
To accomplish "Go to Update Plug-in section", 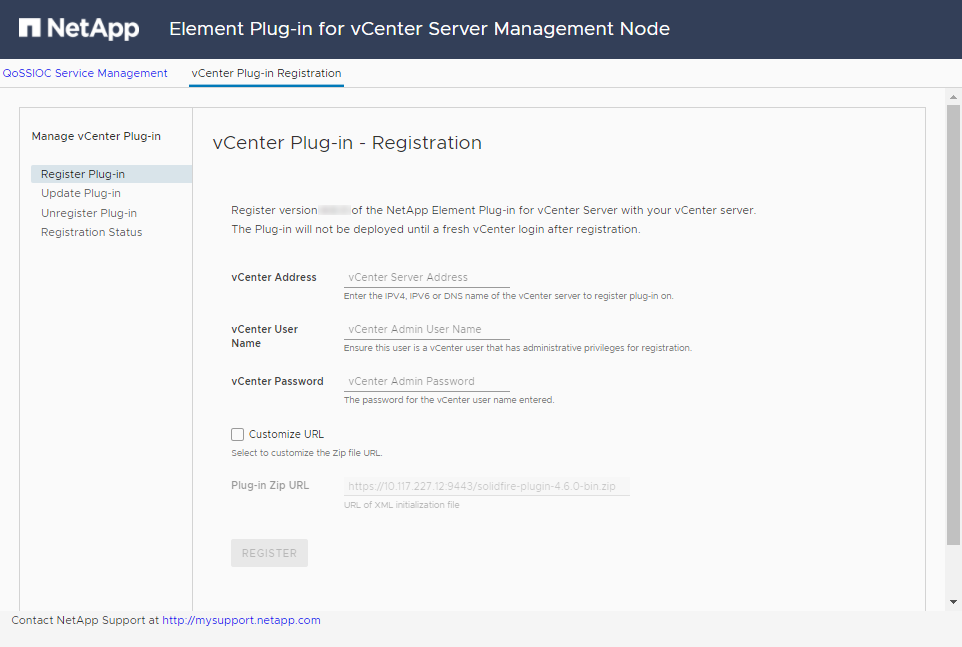I will (81, 193).
